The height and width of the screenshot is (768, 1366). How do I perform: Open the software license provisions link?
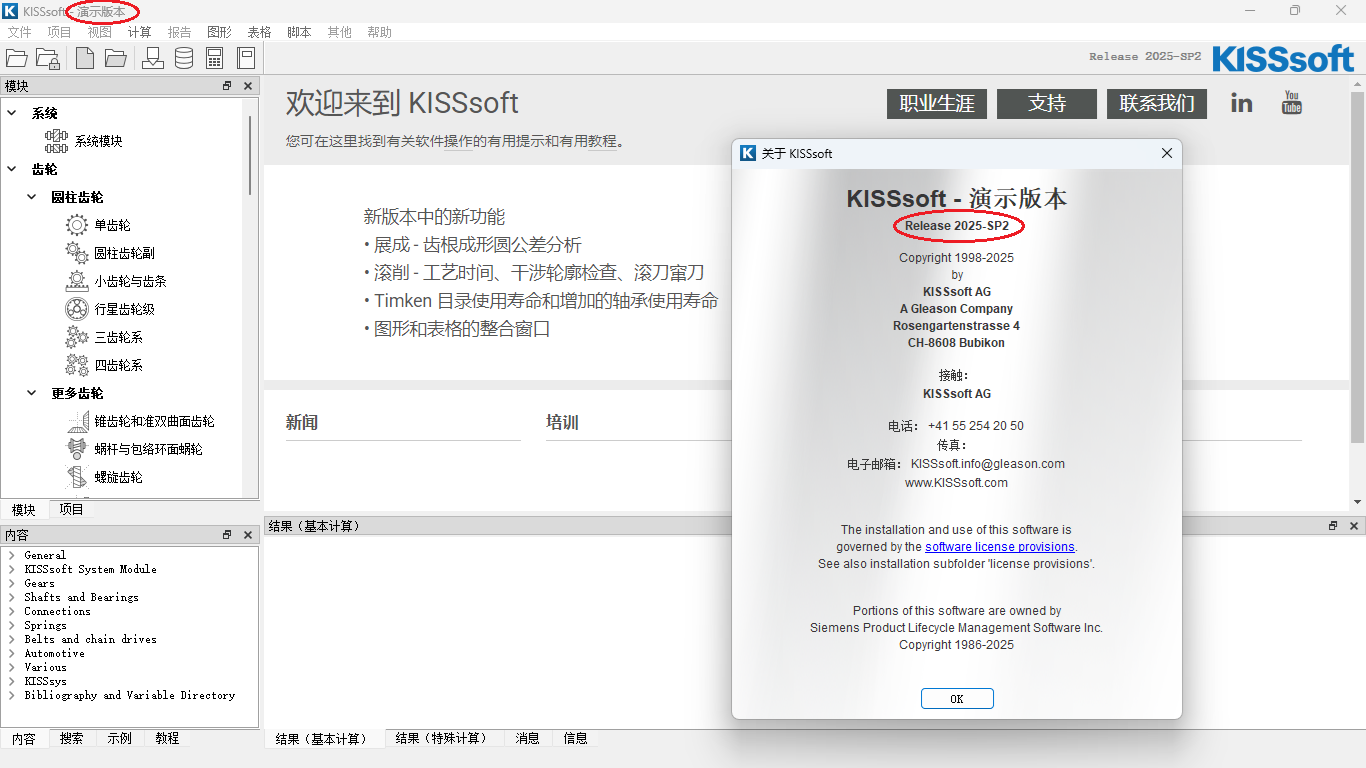pos(999,547)
